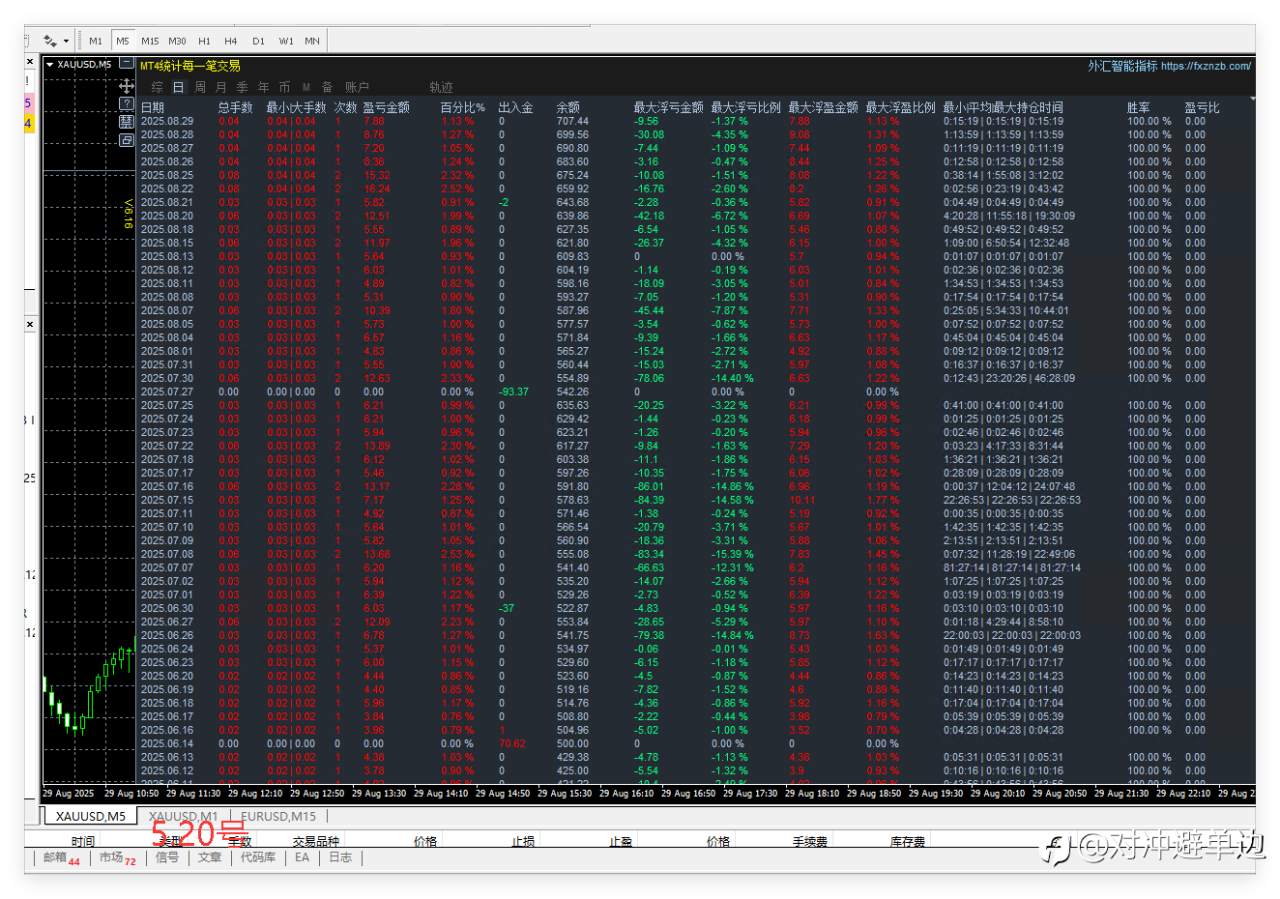Click the 时间 column header in terminal

point(84,841)
